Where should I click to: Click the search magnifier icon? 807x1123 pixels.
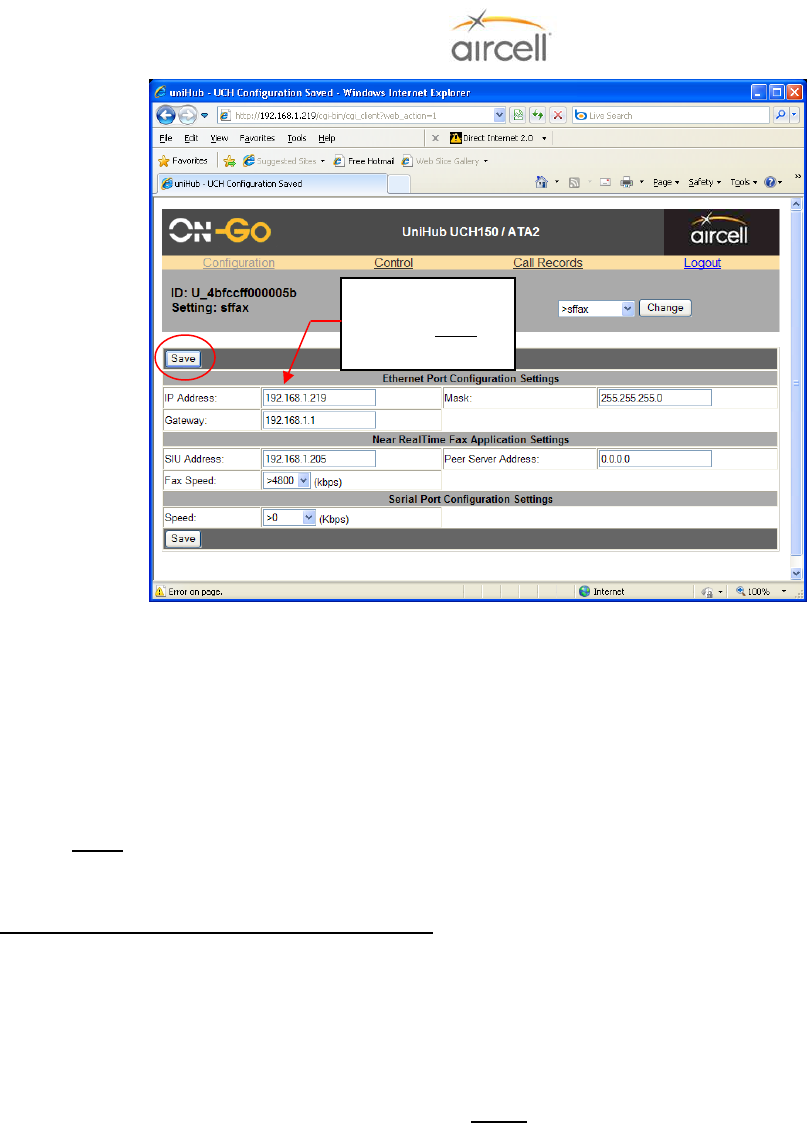[x=780, y=115]
